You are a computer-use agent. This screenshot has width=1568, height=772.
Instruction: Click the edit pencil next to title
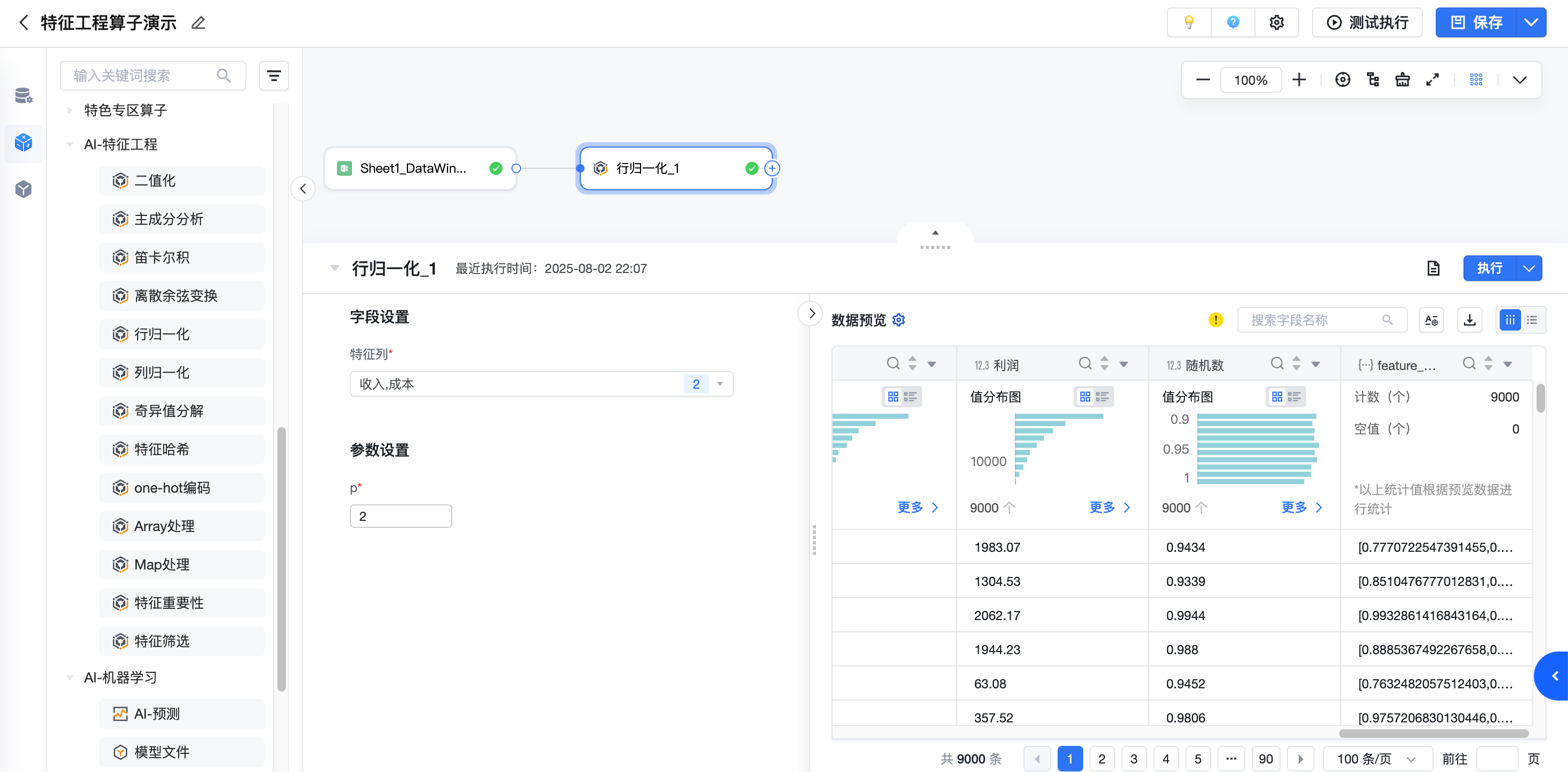198,23
